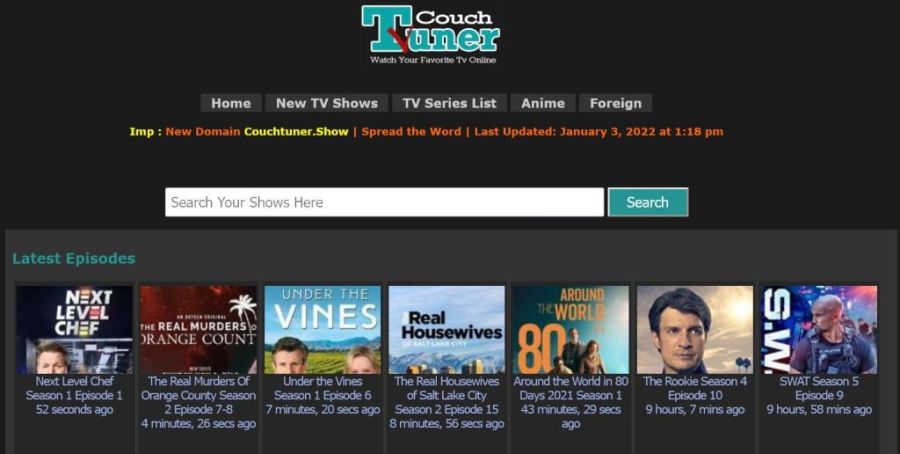Image resolution: width=900 pixels, height=454 pixels.
Task: Click Under the Vines Season 1 Episode 6
Action: [323, 388]
